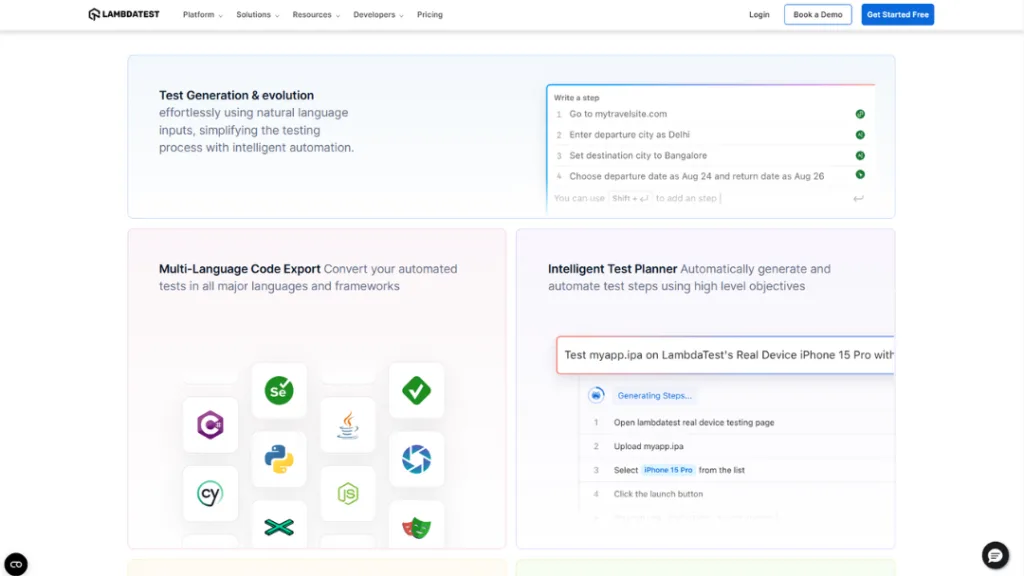Viewport: 1024px width, 576px height.
Task: Click the 'Multi-Language Code Export' heading
Action: [x=240, y=269]
